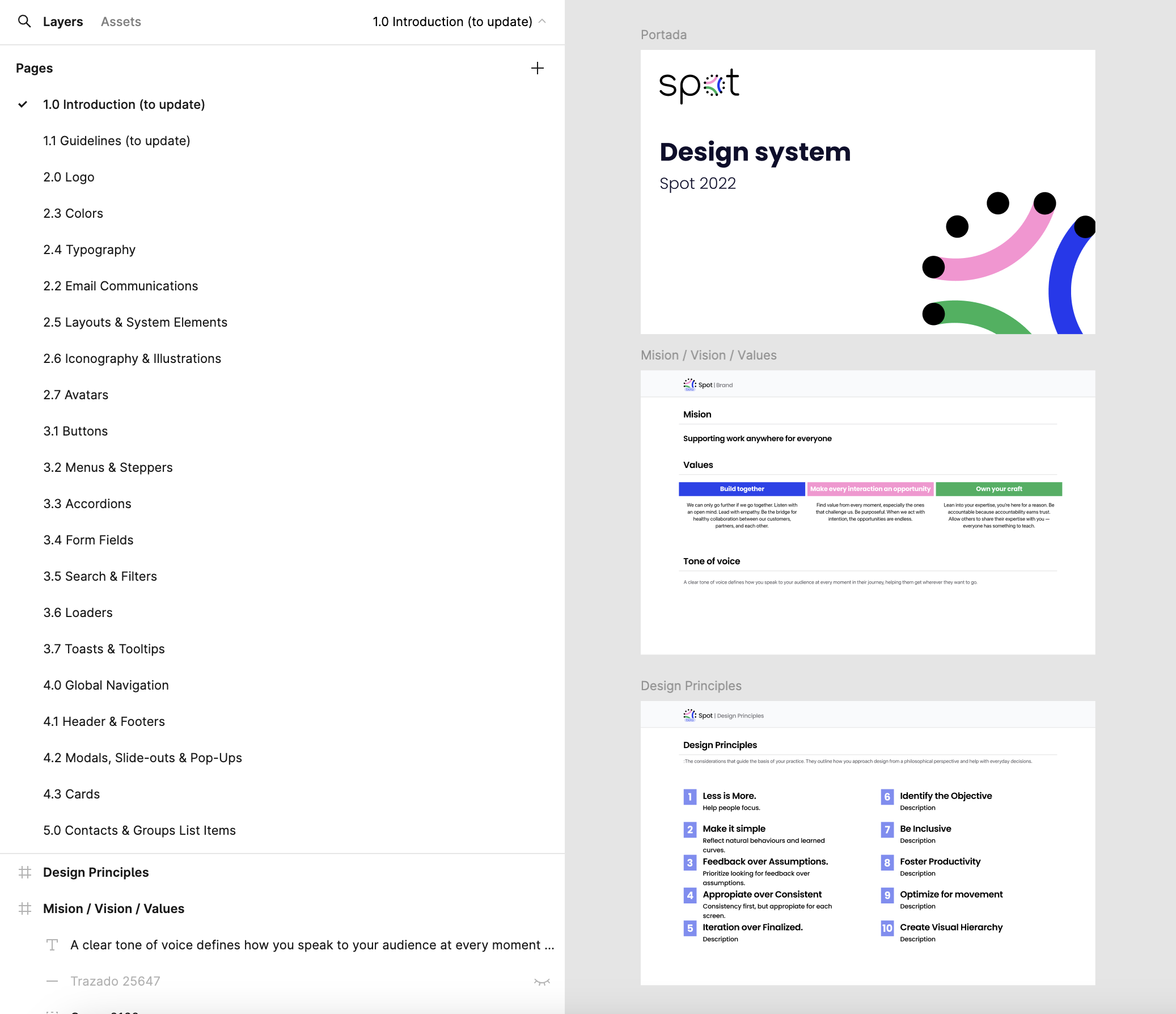
Task: Click line icon beside Trazado 25647
Action: click(52, 981)
